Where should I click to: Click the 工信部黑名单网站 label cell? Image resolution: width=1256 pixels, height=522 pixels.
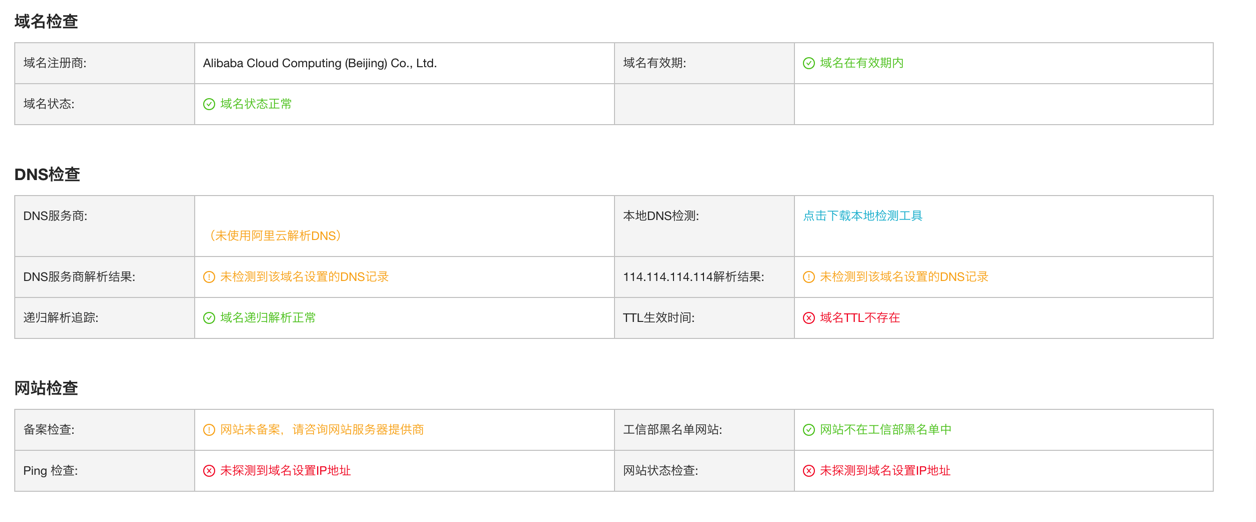[x=672, y=430]
